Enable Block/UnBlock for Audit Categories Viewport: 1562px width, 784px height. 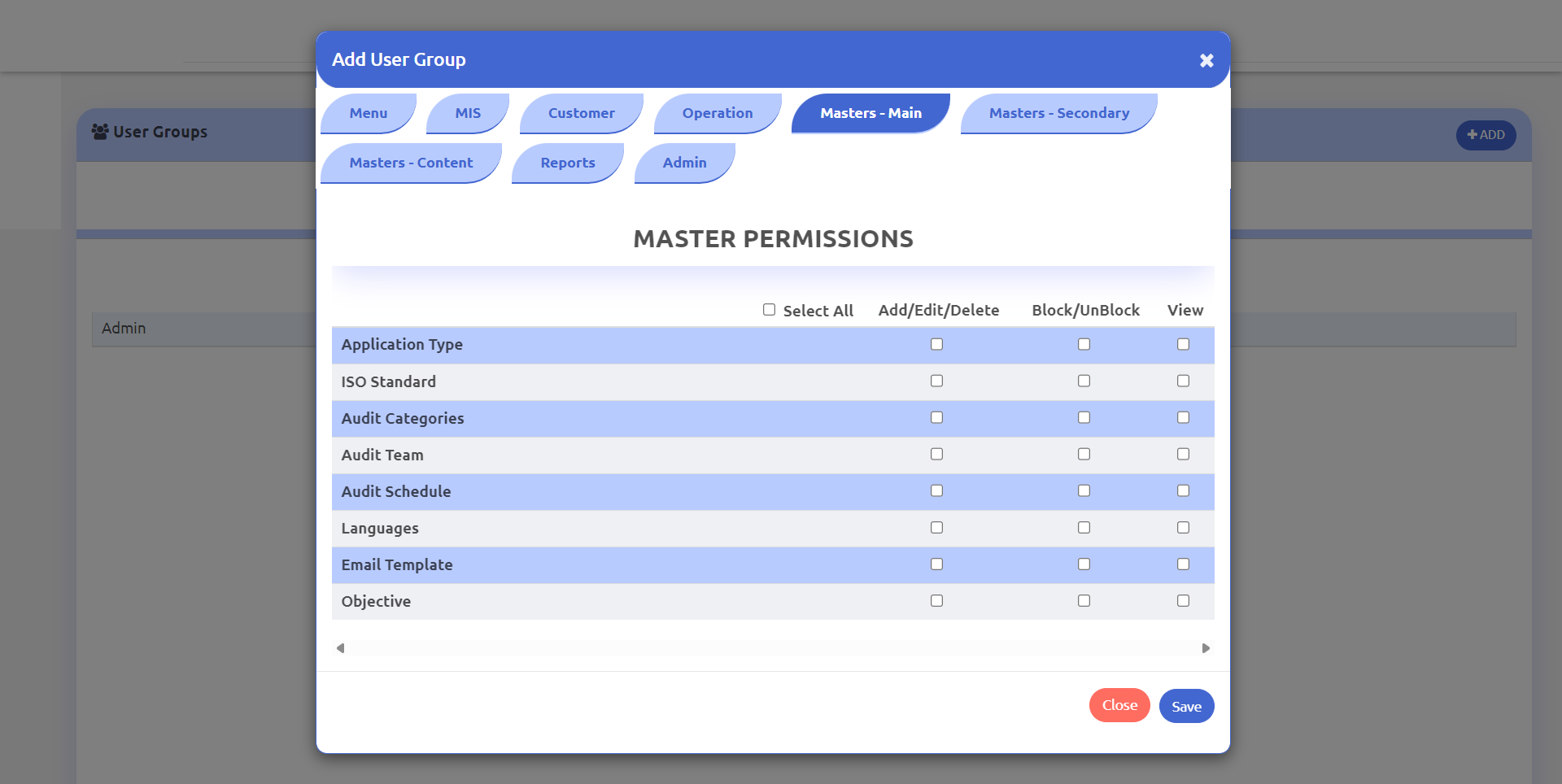pyautogui.click(x=1083, y=417)
